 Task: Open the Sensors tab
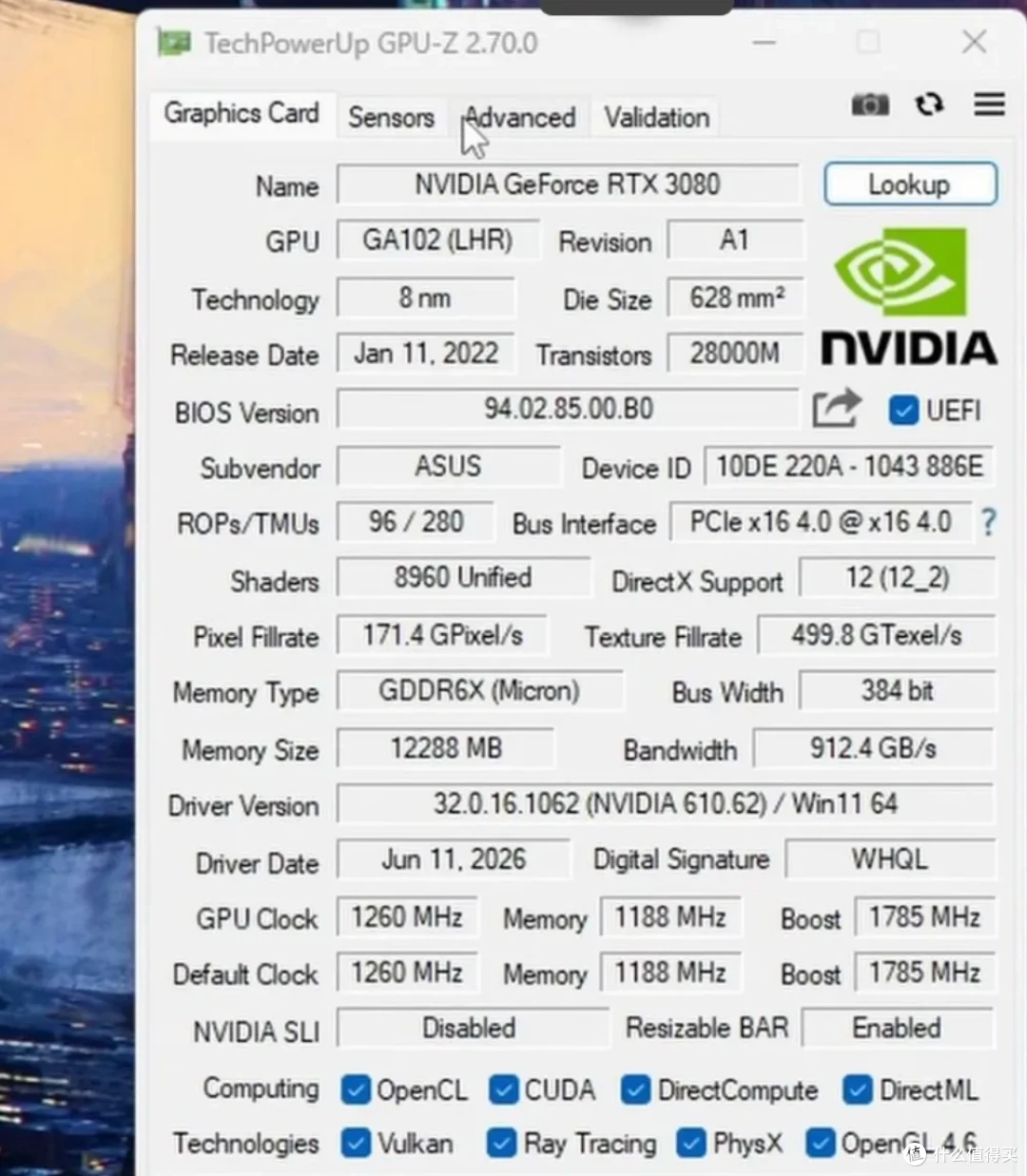click(x=391, y=118)
